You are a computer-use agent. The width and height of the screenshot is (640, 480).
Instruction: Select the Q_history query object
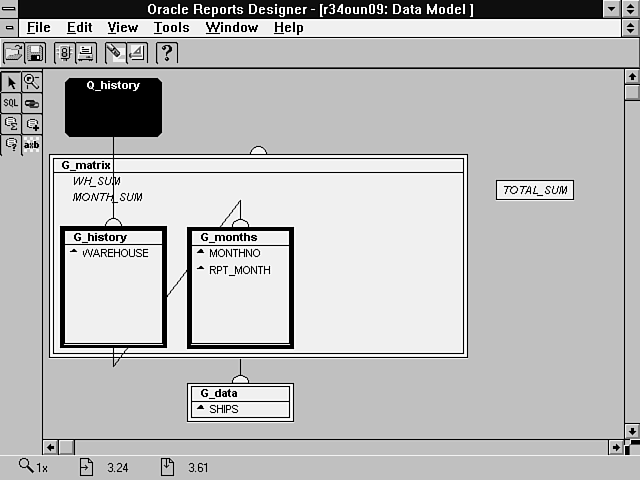[x=113, y=107]
